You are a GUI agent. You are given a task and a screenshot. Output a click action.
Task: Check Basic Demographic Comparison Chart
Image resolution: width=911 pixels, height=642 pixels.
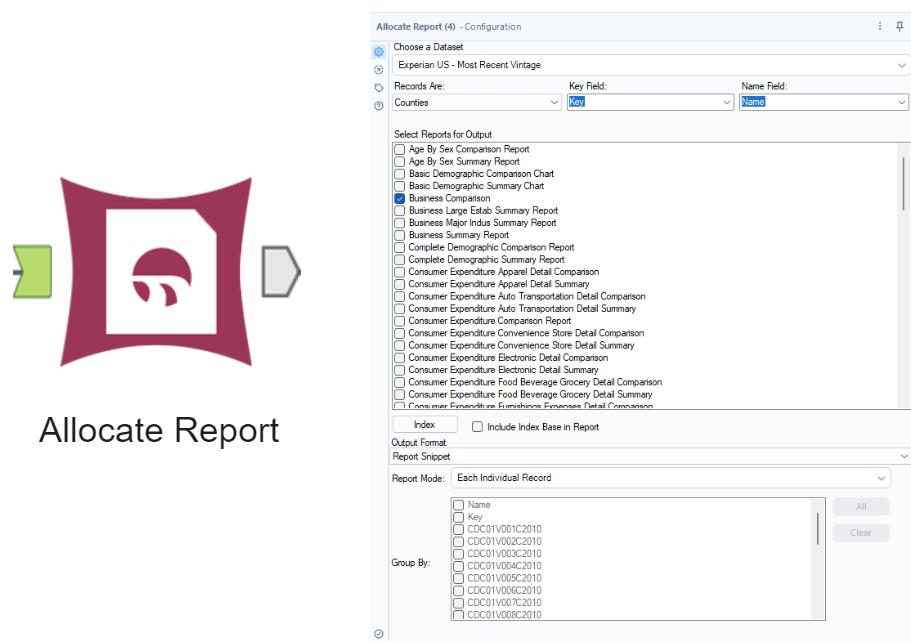click(400, 174)
